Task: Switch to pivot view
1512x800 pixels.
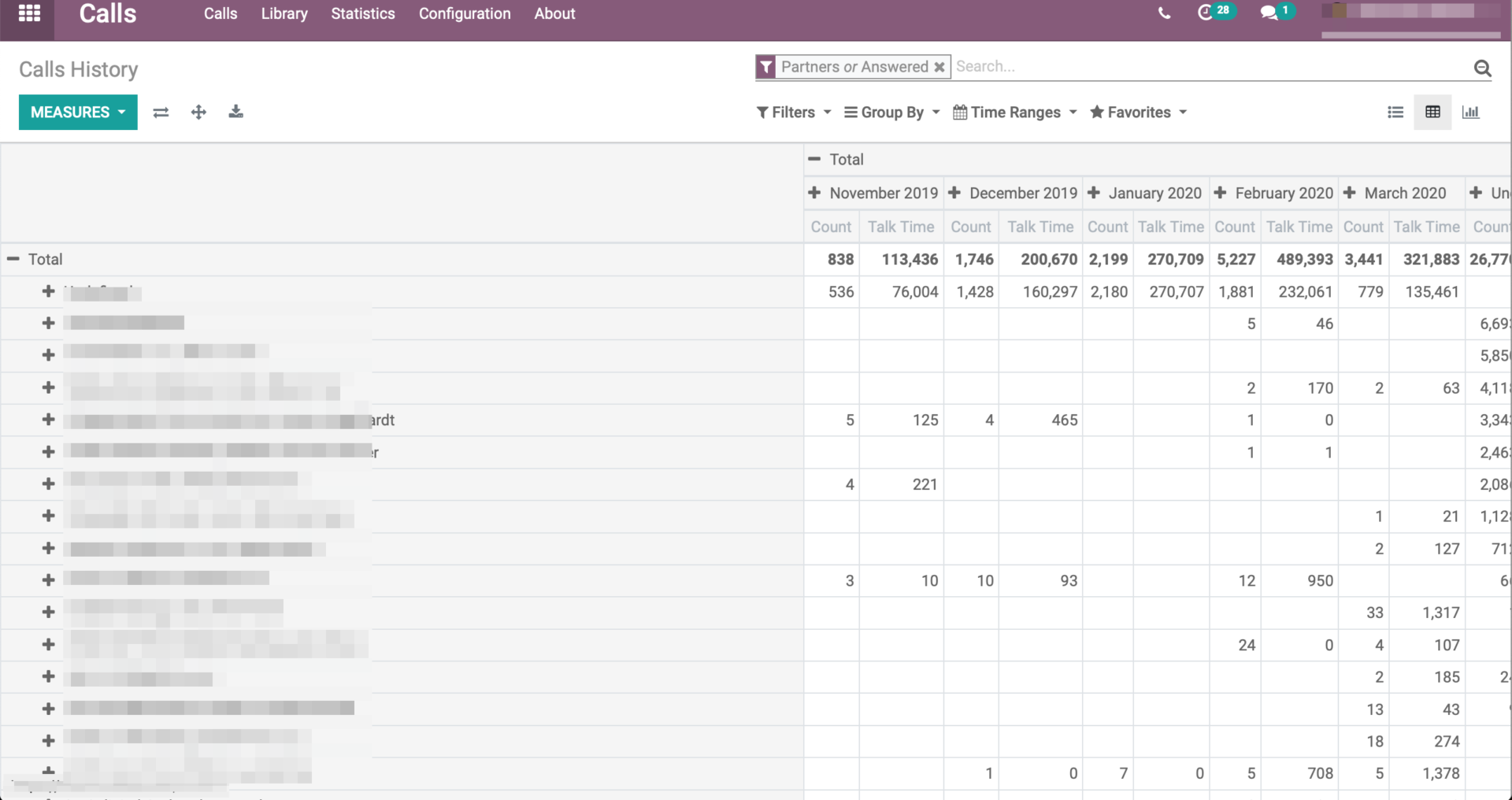Action: click(x=1432, y=113)
